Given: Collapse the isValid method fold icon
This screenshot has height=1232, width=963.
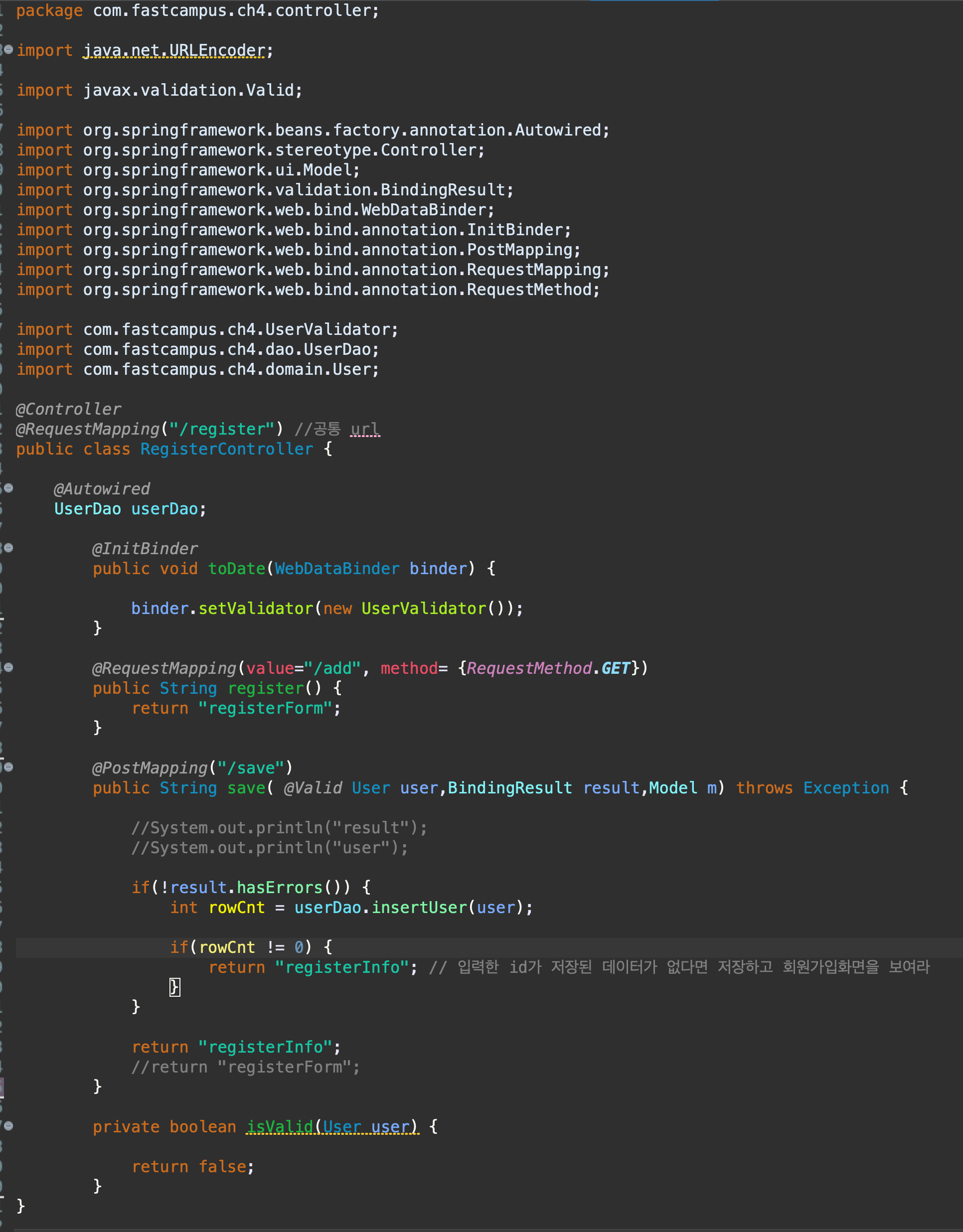Looking at the screenshot, I should tap(8, 1125).
